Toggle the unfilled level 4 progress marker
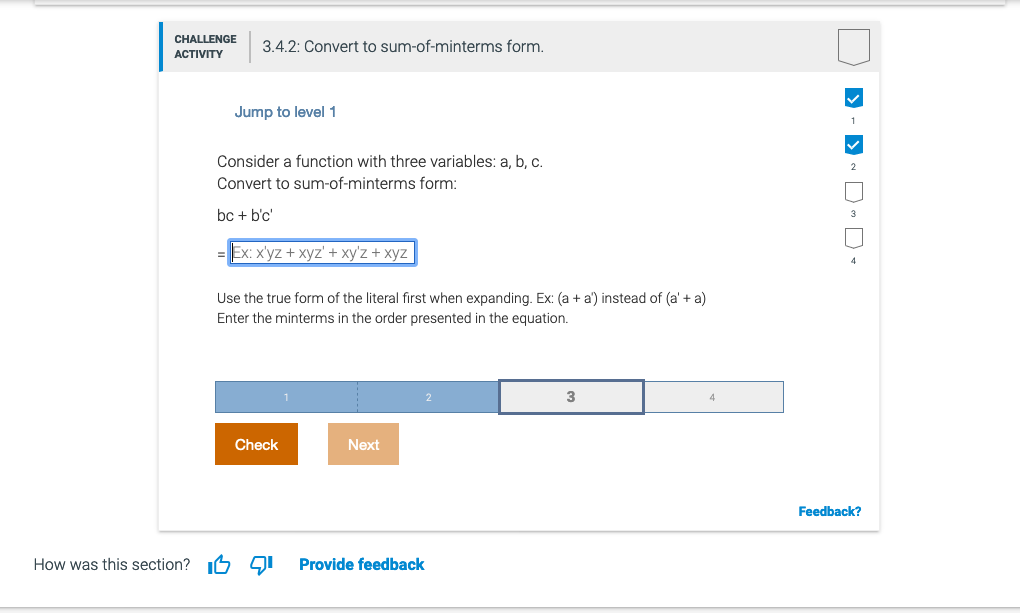 [x=853, y=238]
